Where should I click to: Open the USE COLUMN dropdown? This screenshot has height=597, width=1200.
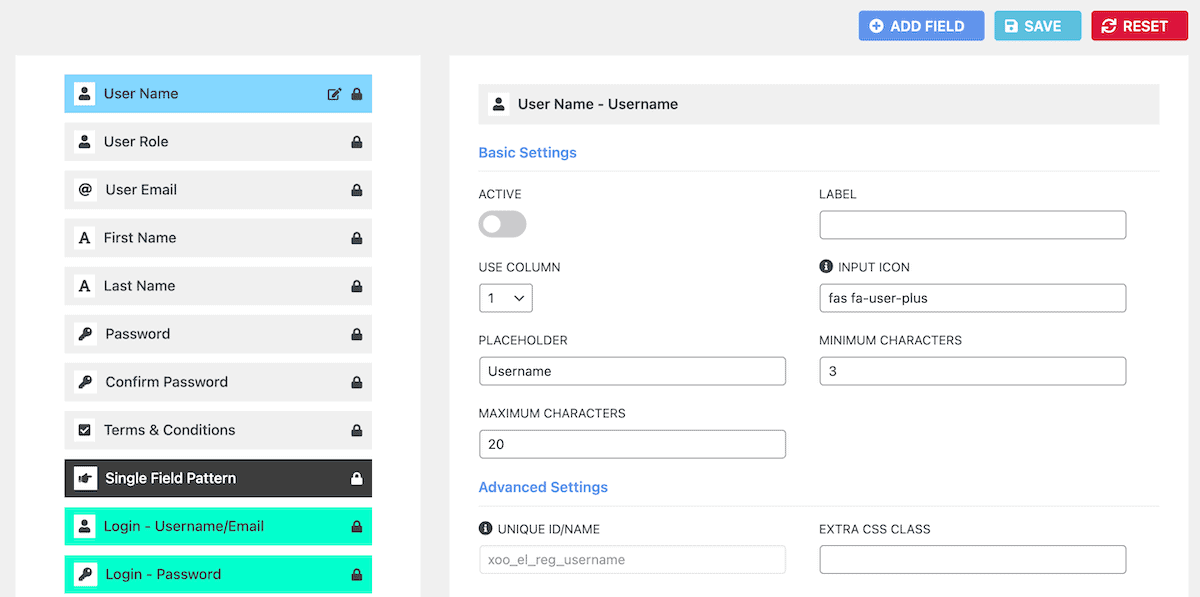point(505,297)
